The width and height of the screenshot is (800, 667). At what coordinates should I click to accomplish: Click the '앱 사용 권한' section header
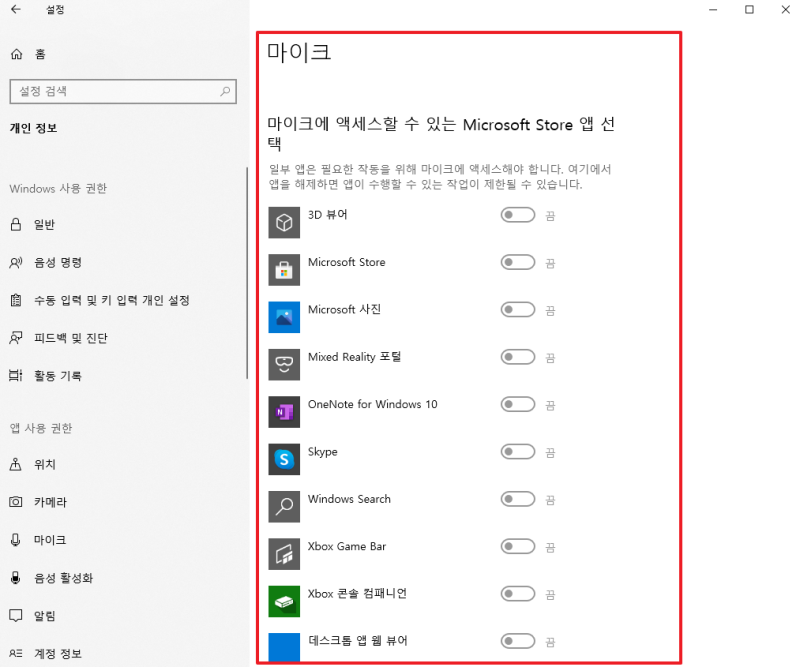coord(41,428)
